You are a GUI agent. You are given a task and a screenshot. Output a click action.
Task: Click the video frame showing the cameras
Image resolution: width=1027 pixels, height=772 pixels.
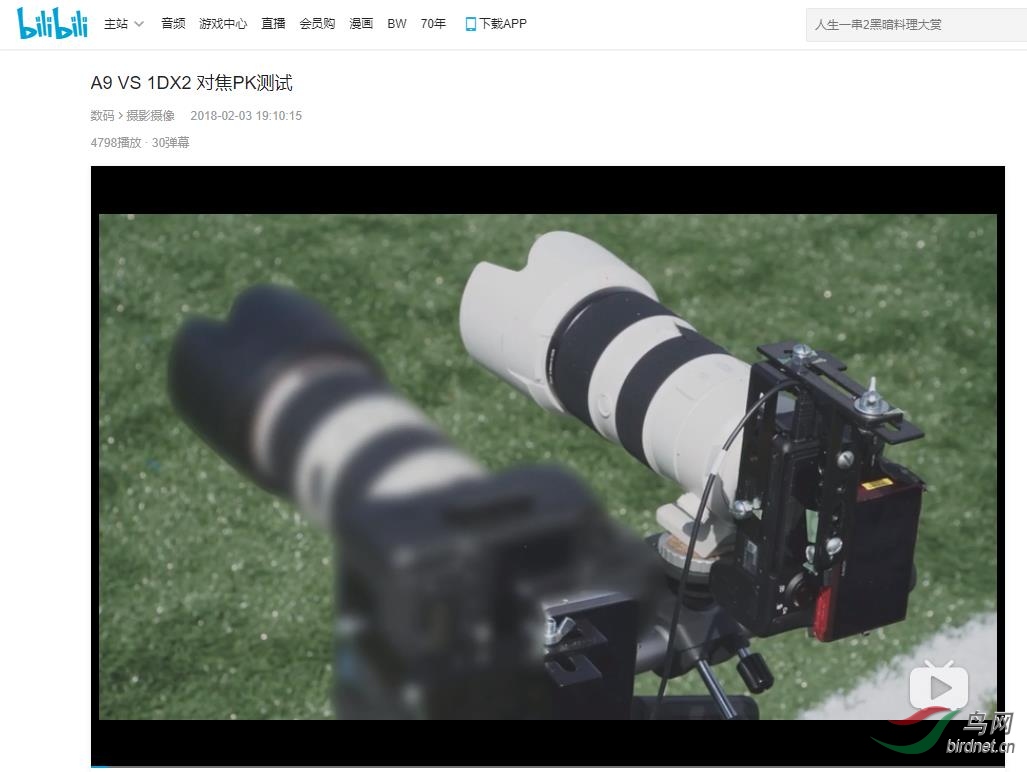pyautogui.click(x=547, y=466)
